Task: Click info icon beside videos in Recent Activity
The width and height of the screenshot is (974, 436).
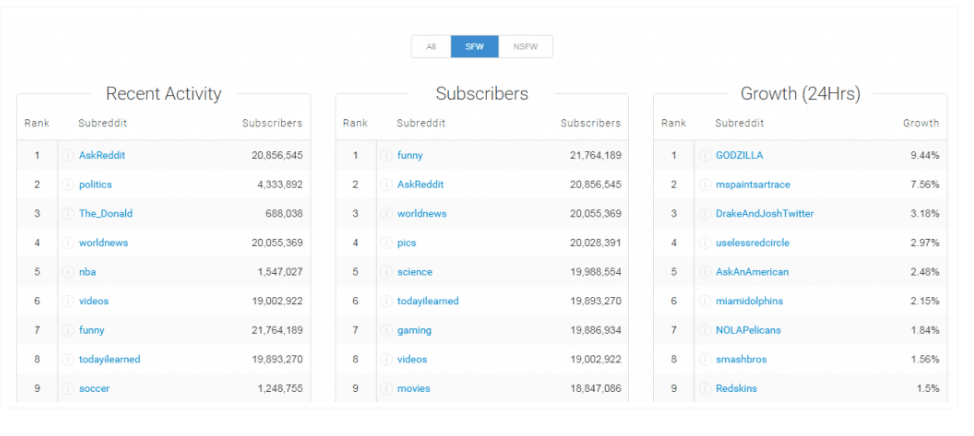Action: pyautogui.click(x=68, y=301)
